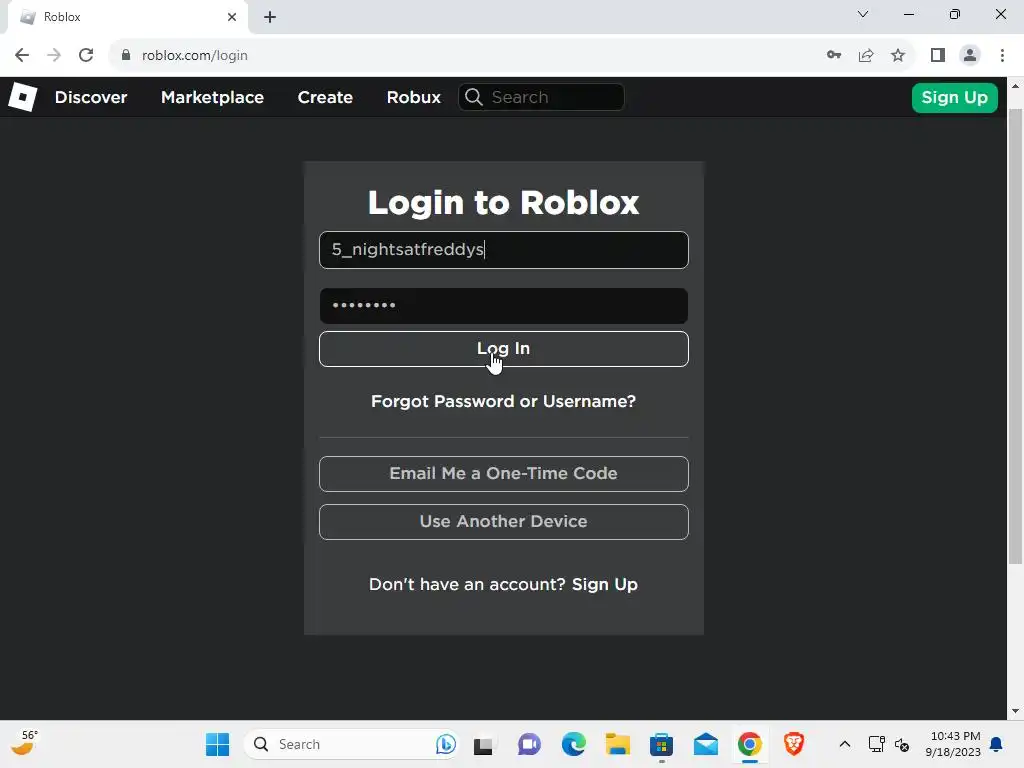Click Forgot Password or Username link
This screenshot has height=768, width=1024.
(504, 401)
